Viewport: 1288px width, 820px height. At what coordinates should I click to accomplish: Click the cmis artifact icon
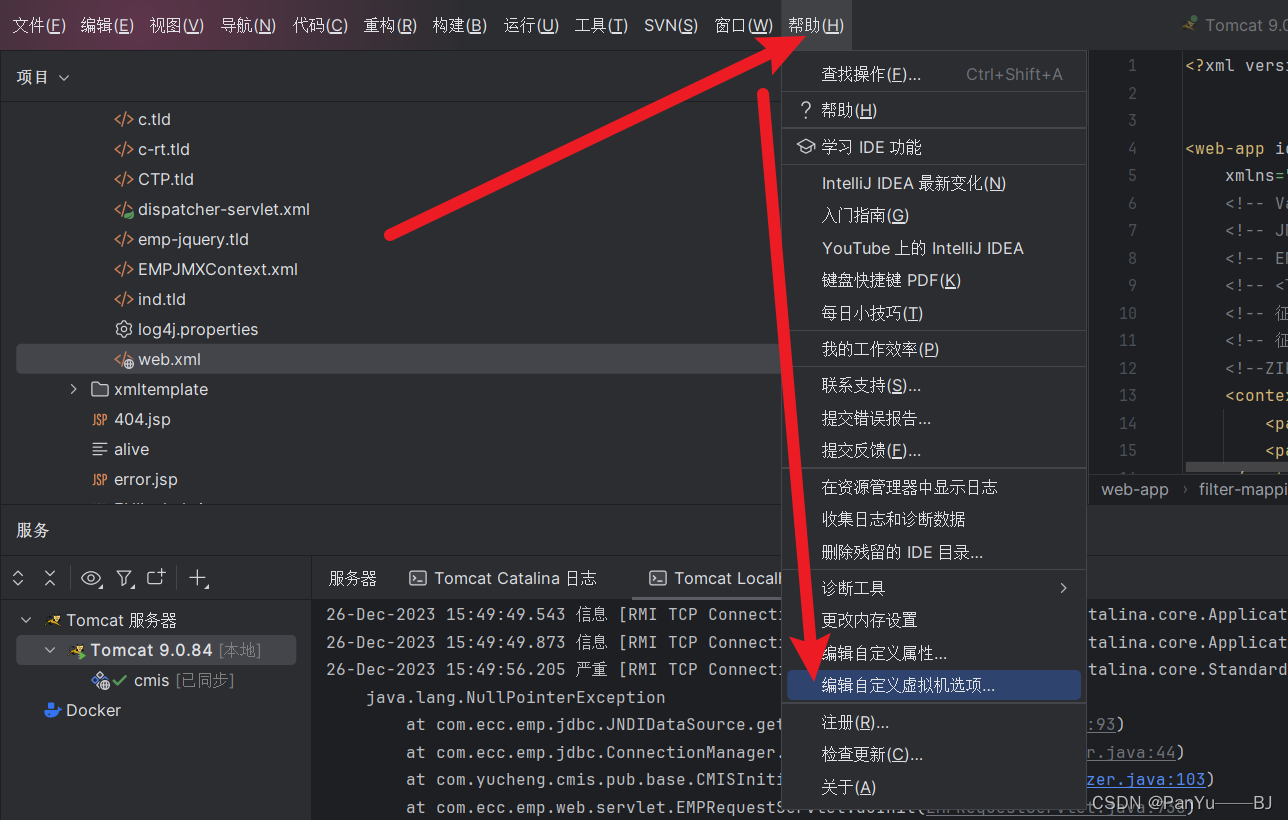coord(101,680)
